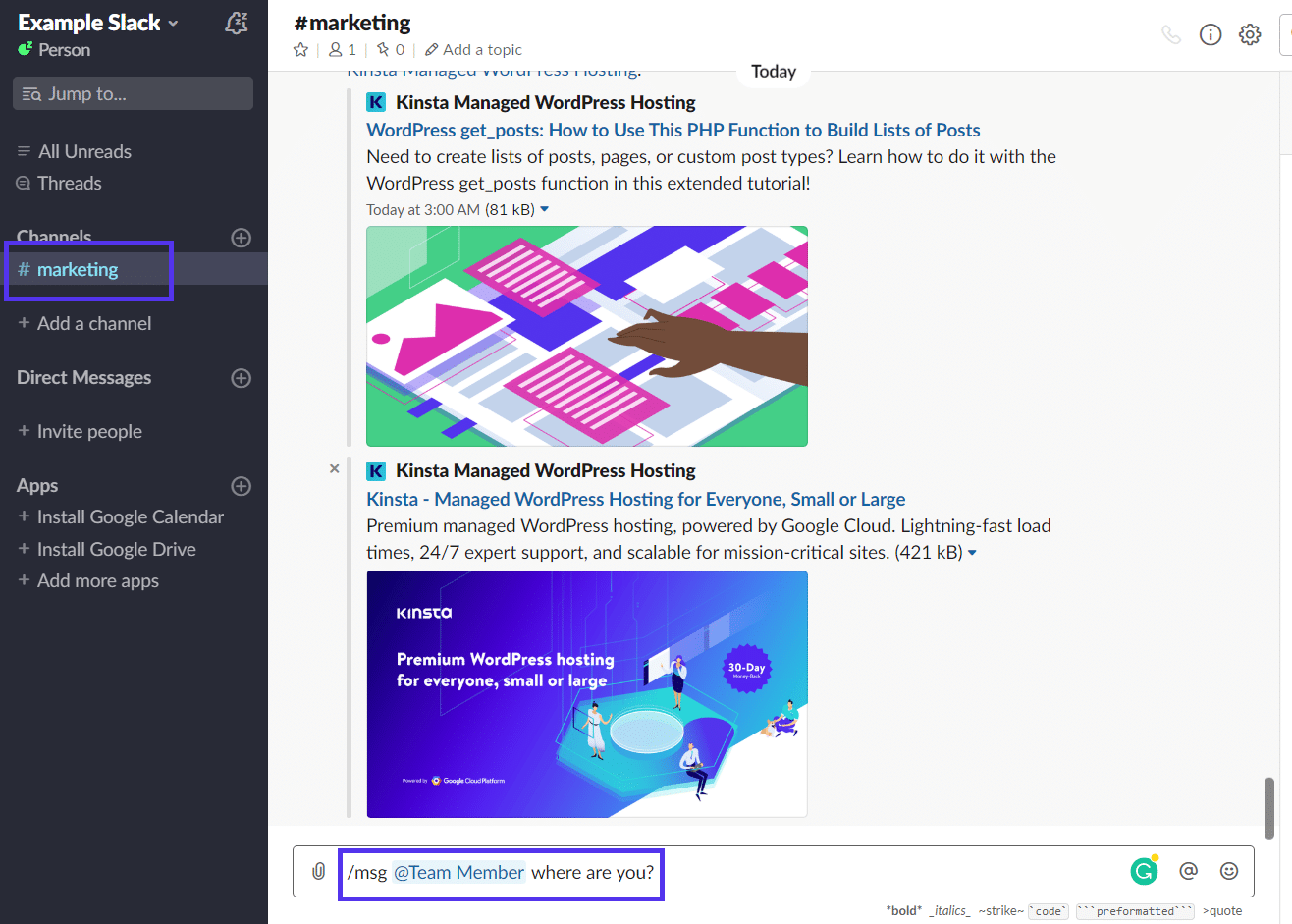Open All Unreads
This screenshot has width=1292, height=924.
(84, 151)
